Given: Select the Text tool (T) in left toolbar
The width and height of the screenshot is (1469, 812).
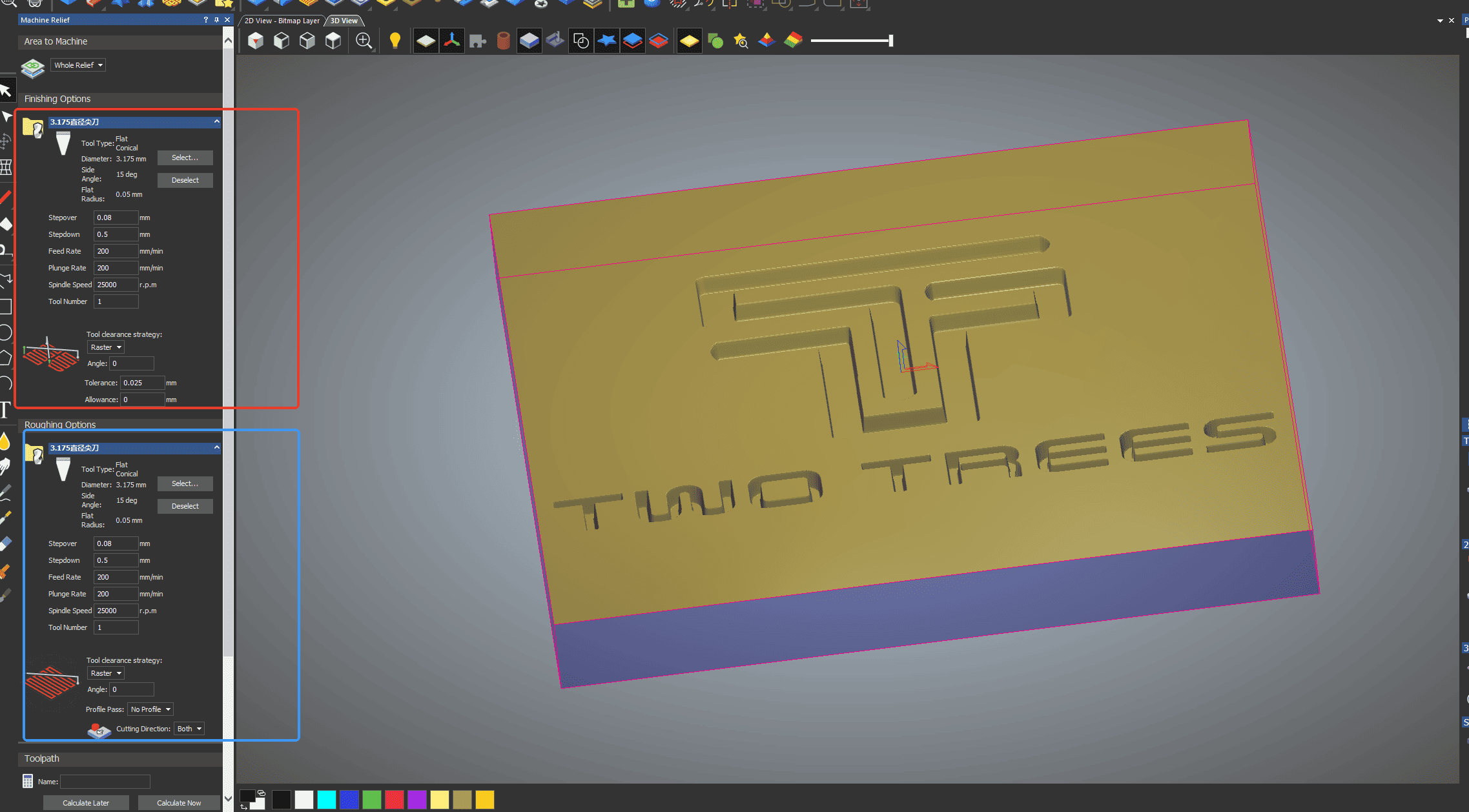Looking at the screenshot, I should click(x=6, y=410).
